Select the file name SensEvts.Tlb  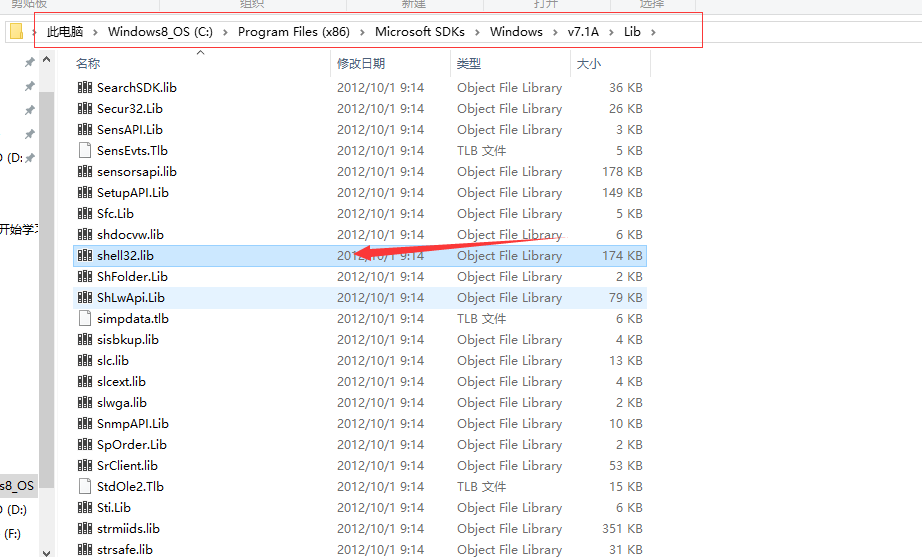point(132,151)
